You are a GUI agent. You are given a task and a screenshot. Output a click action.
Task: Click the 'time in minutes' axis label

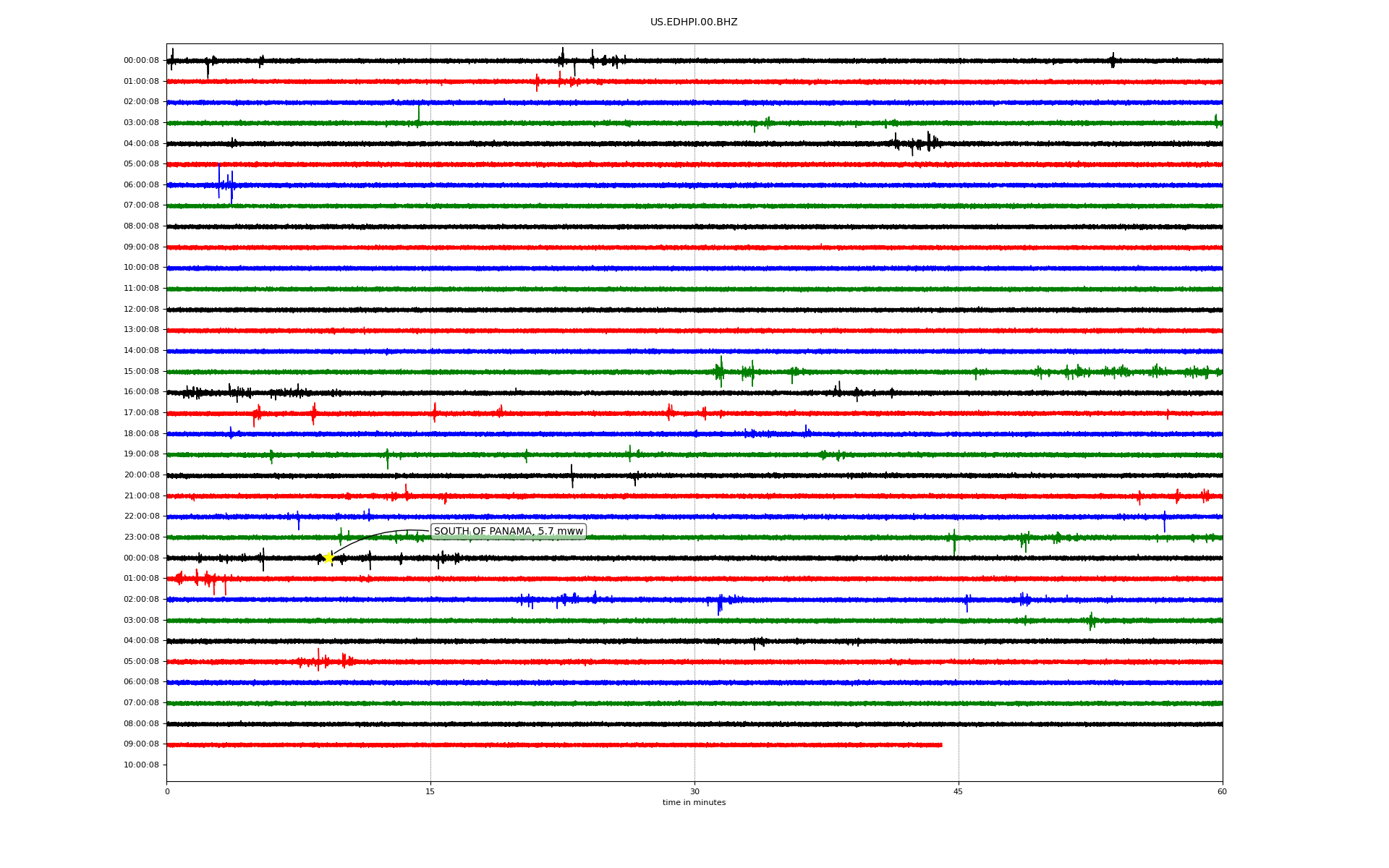694,803
